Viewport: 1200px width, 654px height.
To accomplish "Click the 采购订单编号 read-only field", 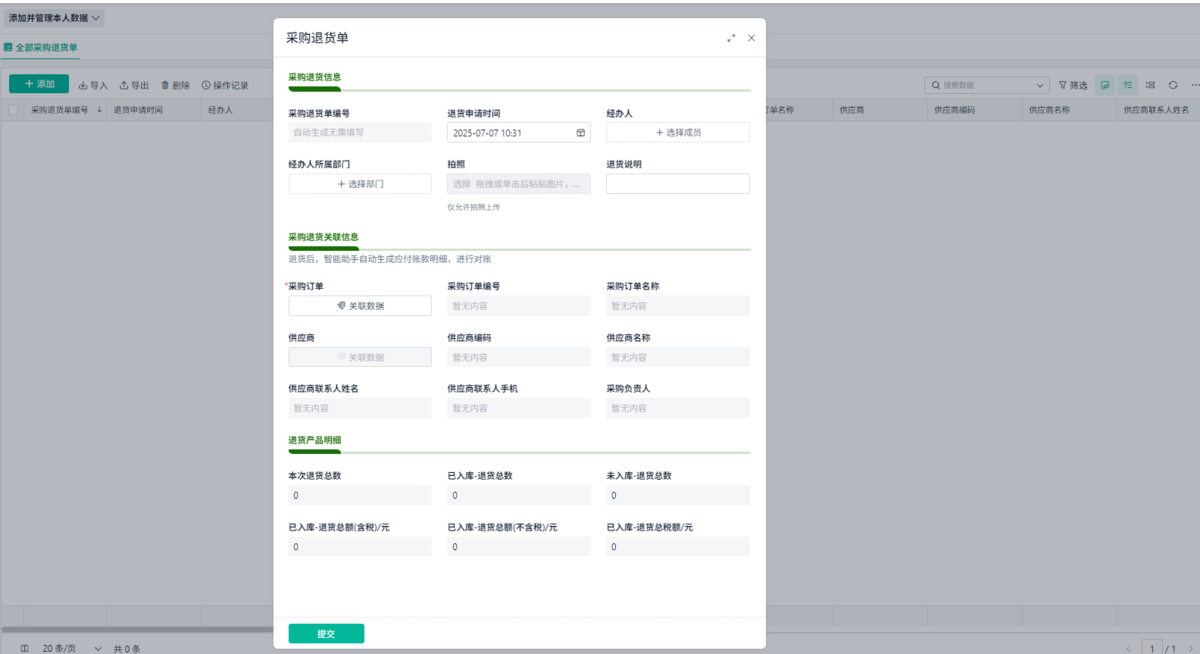I will (519, 306).
